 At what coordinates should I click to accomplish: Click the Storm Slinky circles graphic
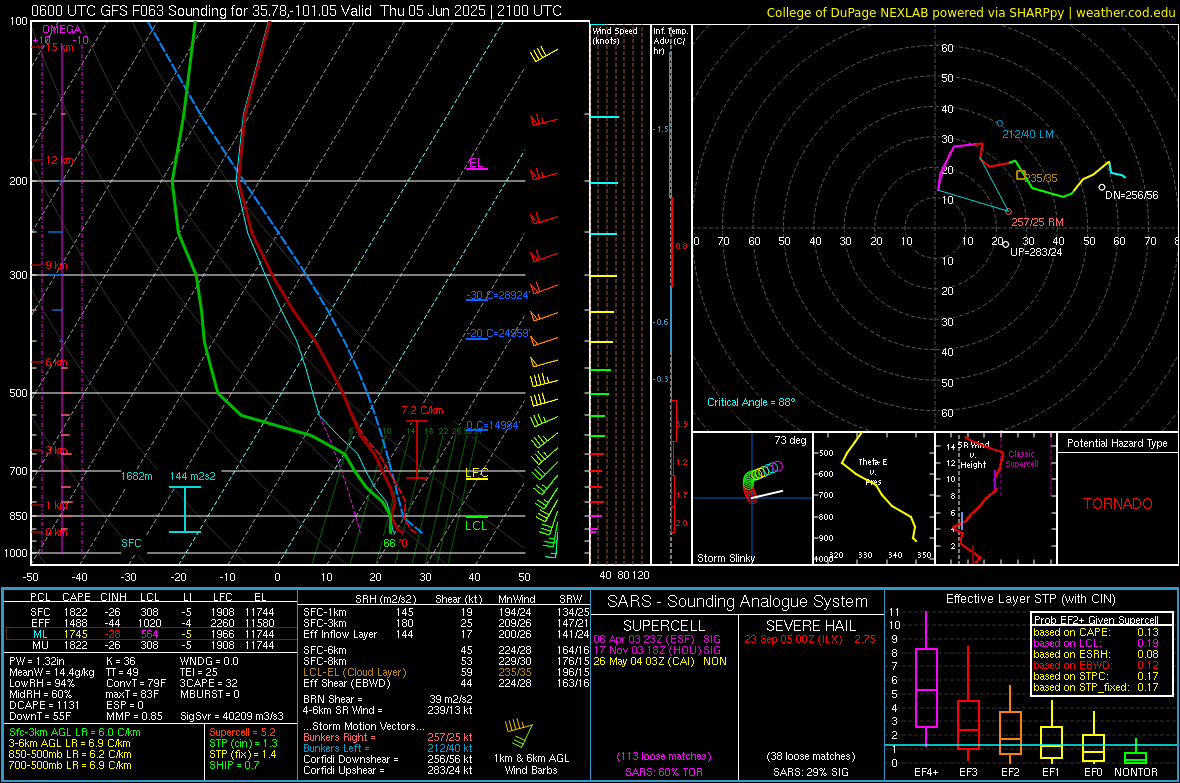tap(762, 480)
